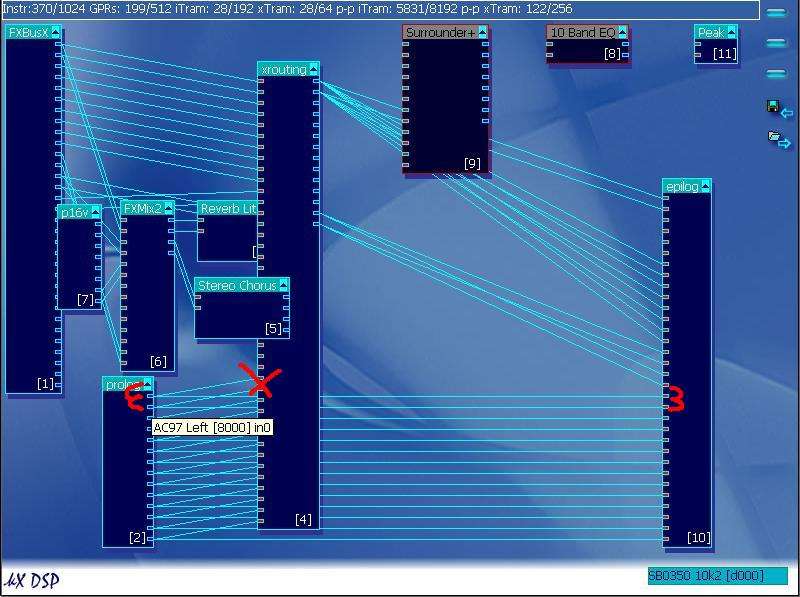Viewport: 800px width, 597px height.
Task: Select the xrouting module title
Action: click(284, 69)
